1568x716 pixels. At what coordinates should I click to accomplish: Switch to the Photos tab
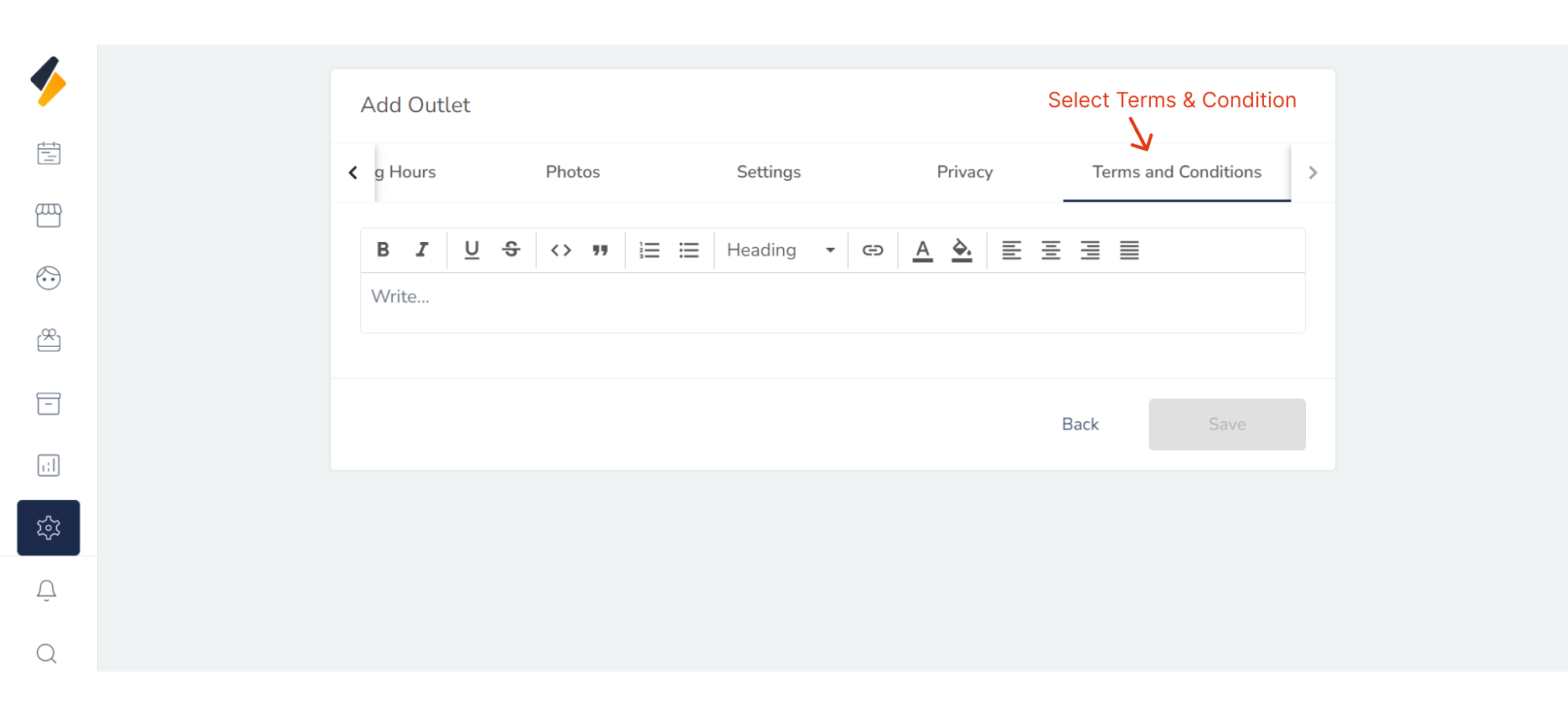click(573, 172)
